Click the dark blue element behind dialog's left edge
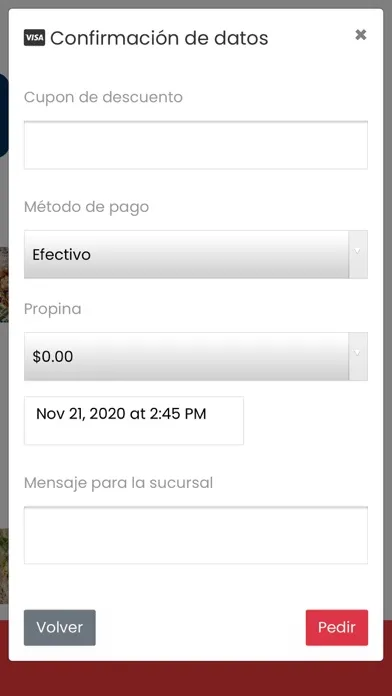The width and height of the screenshot is (392, 696). (4, 115)
